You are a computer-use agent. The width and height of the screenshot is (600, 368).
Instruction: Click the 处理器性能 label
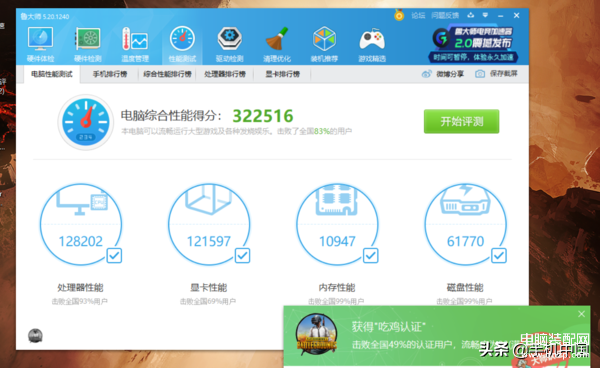point(80,287)
